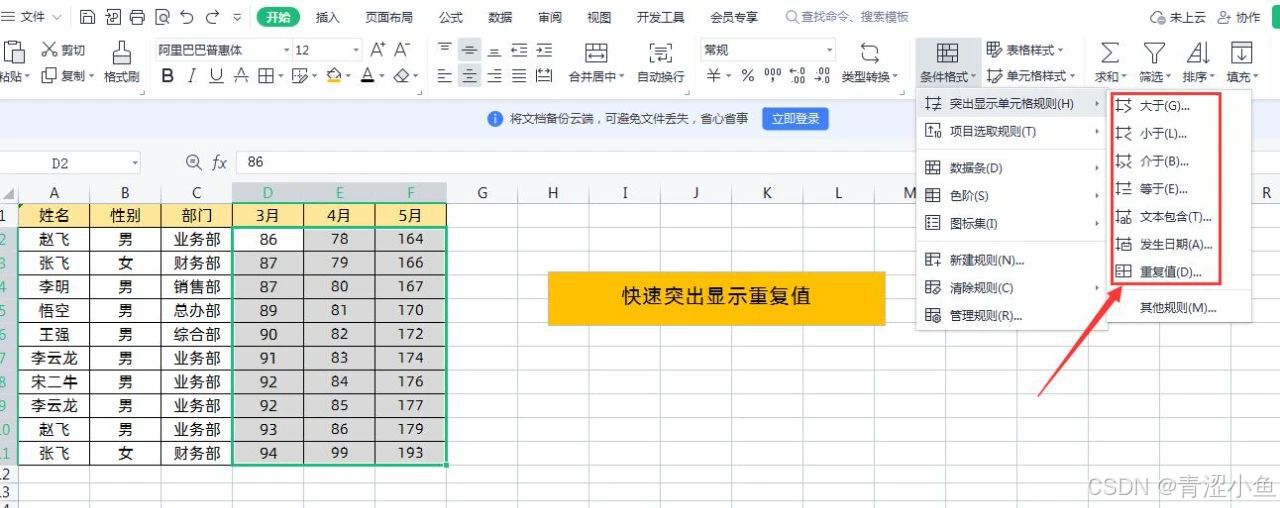Viewport: 1280px width, 508px height.
Task: Click the Format Painter (格式刷) brush
Action: [x=121, y=62]
